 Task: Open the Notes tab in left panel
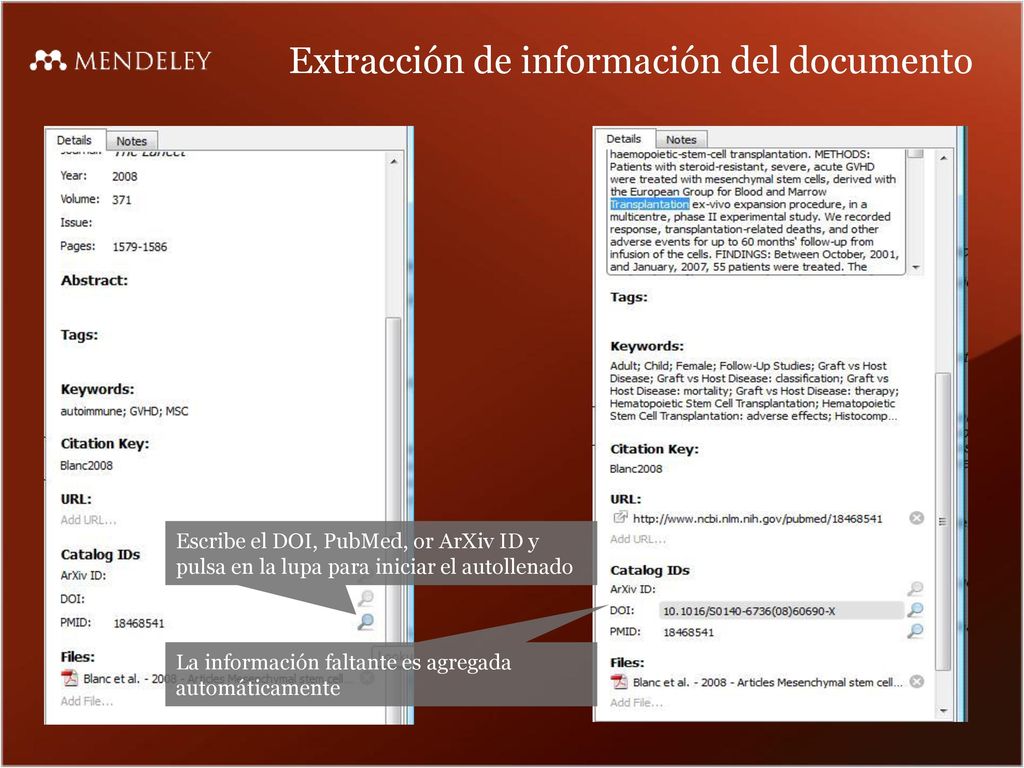131,141
